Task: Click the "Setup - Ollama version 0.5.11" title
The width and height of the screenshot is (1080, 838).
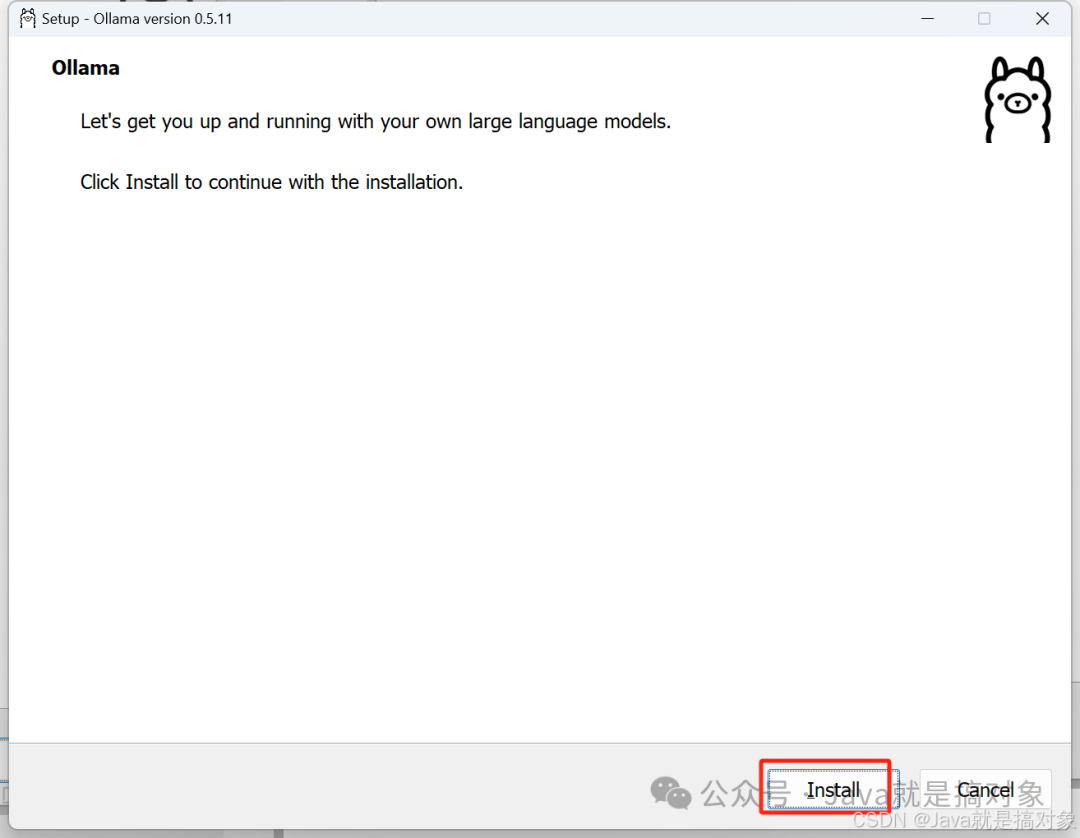Action: (x=136, y=19)
